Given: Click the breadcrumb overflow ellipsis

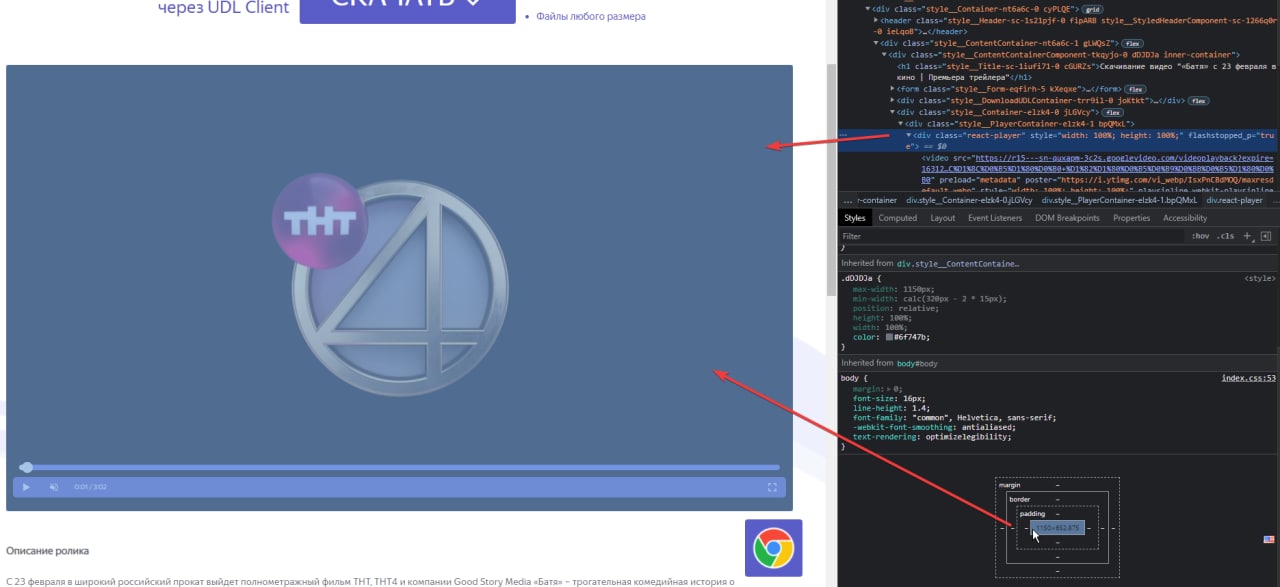Looking at the screenshot, I should [x=846, y=200].
